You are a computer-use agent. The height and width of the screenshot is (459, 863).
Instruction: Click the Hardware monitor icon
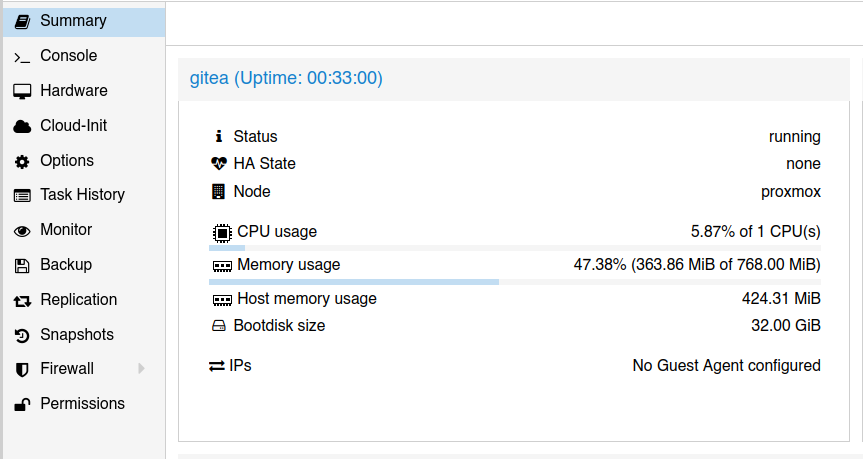coord(22,91)
